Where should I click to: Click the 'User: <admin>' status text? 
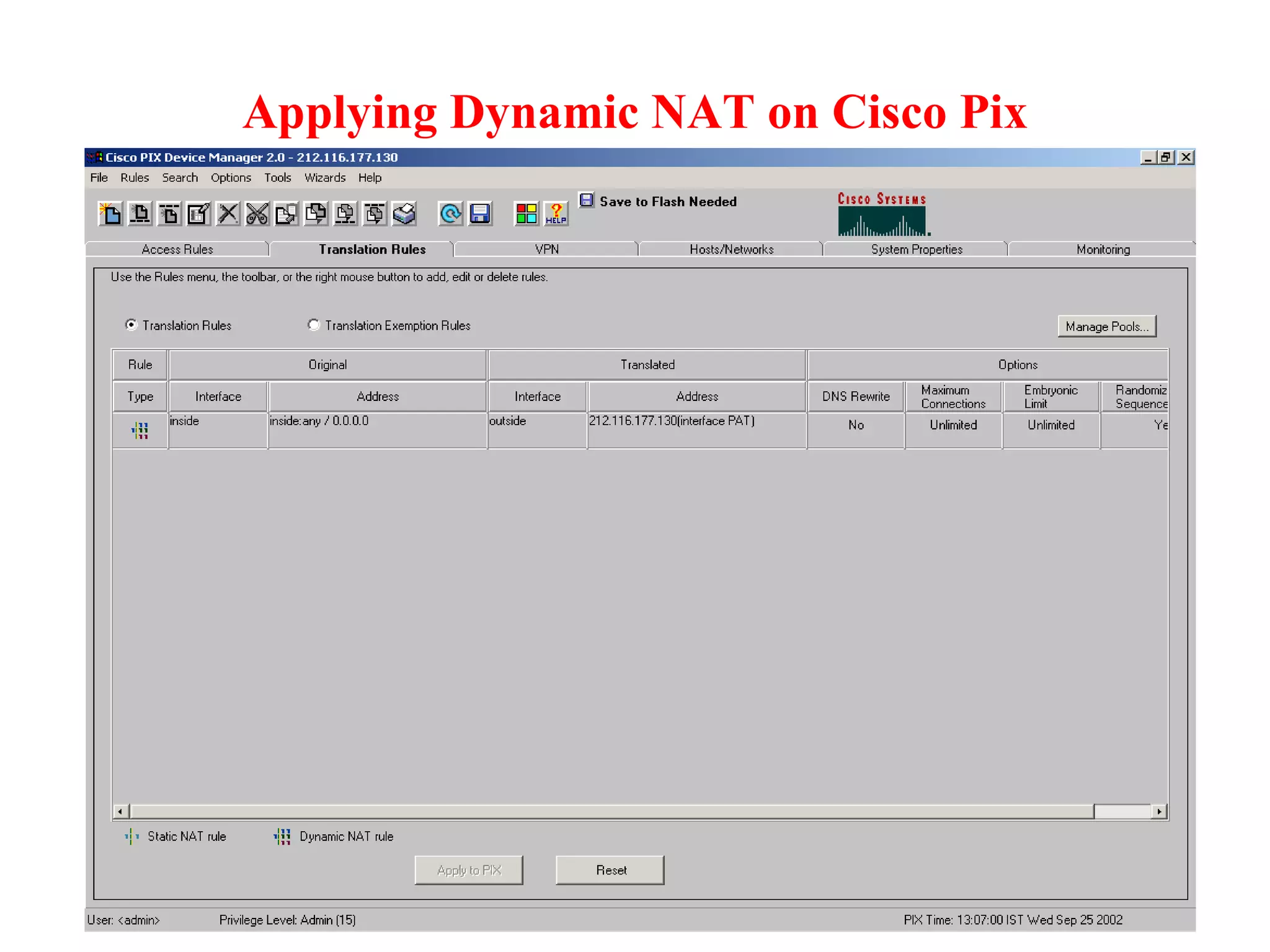click(x=123, y=920)
